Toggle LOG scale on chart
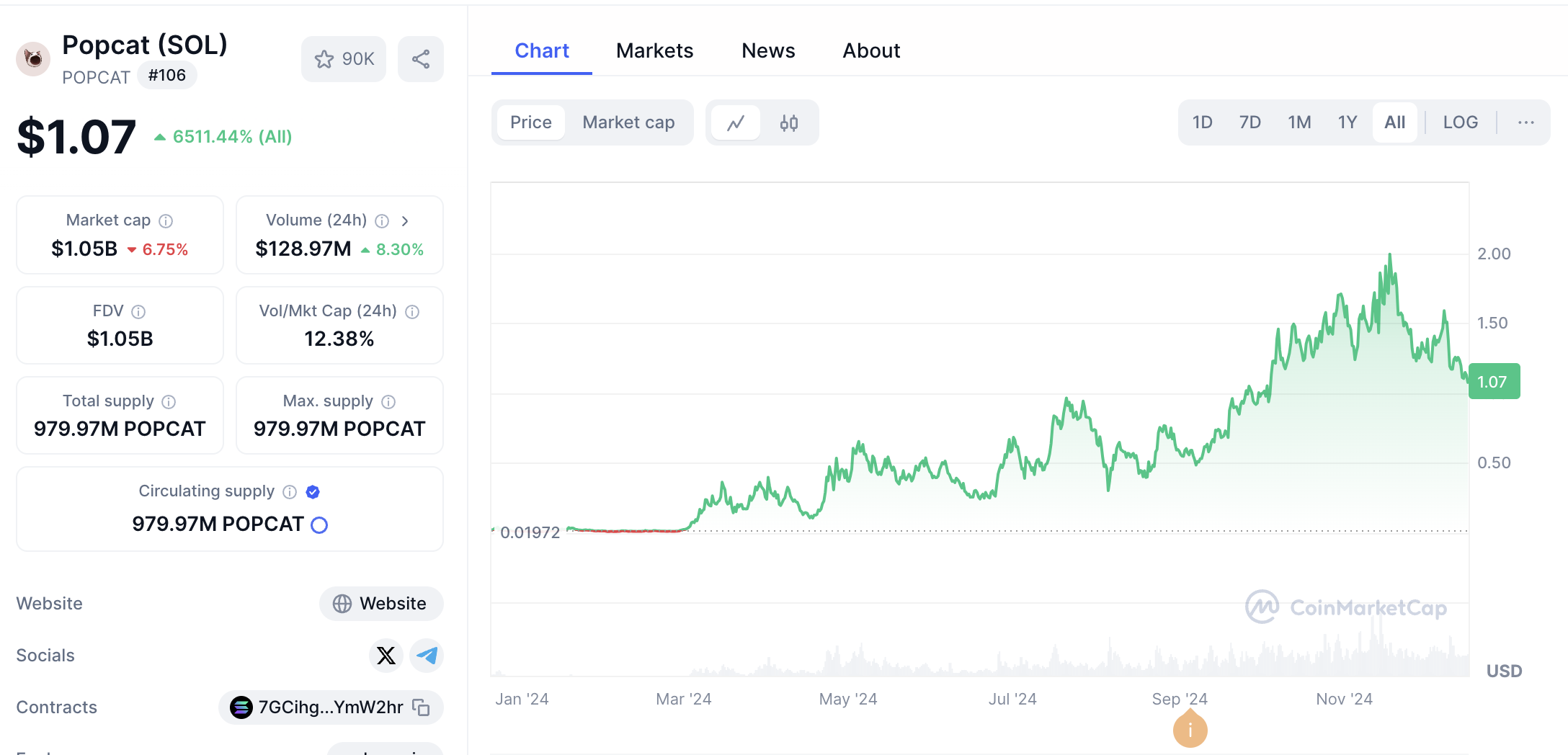The image size is (1568, 755). click(1461, 122)
